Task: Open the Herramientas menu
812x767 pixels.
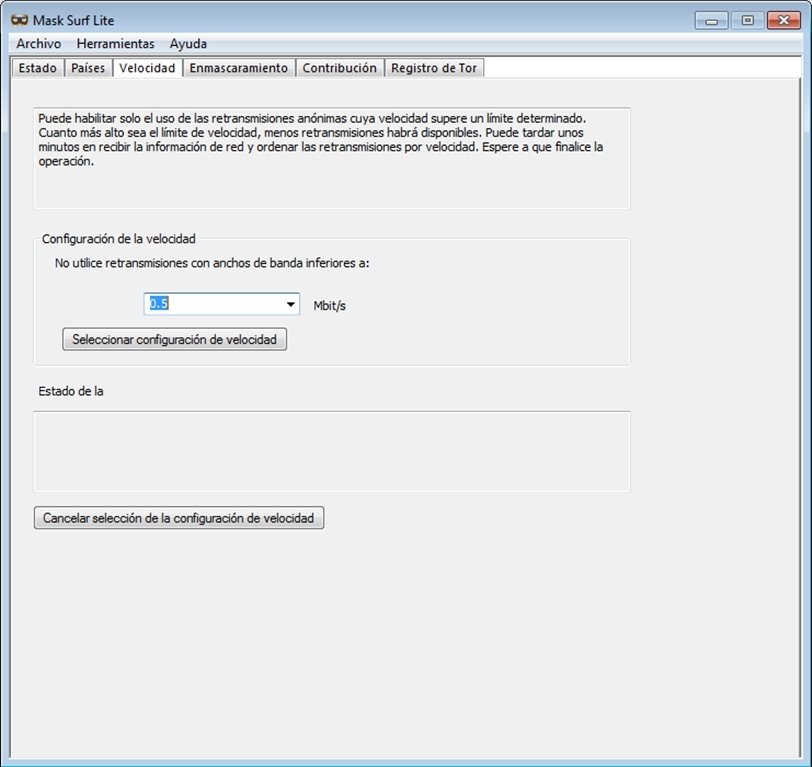Action: pos(115,44)
